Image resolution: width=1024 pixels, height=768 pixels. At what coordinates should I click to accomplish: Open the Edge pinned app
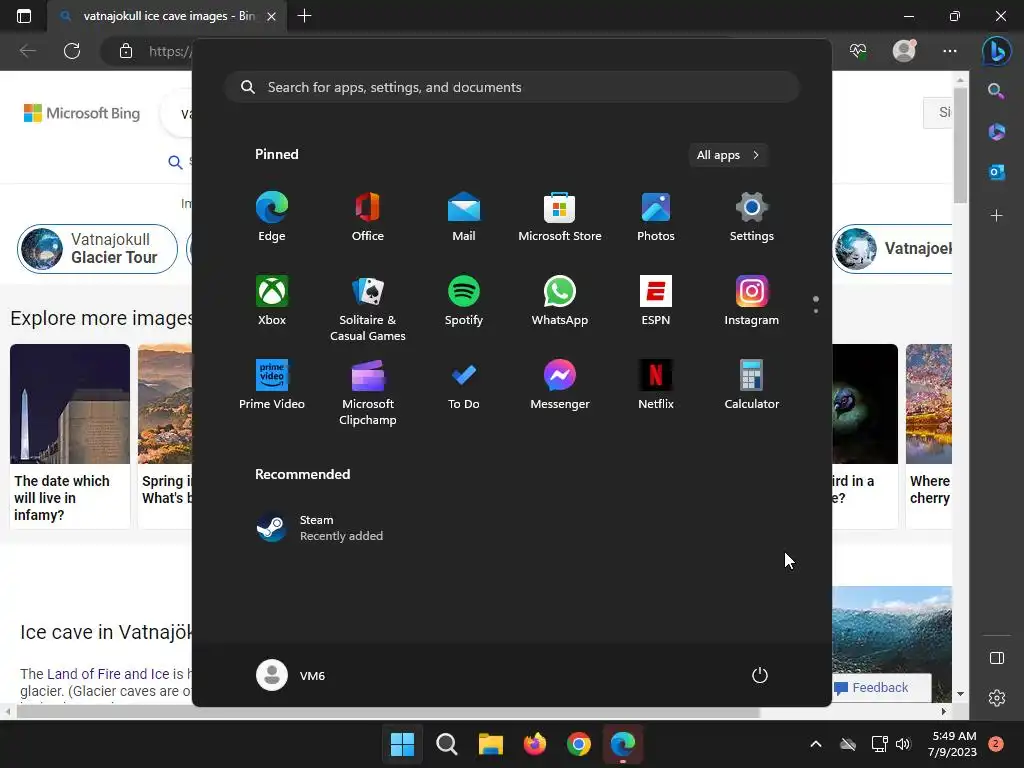tap(272, 217)
